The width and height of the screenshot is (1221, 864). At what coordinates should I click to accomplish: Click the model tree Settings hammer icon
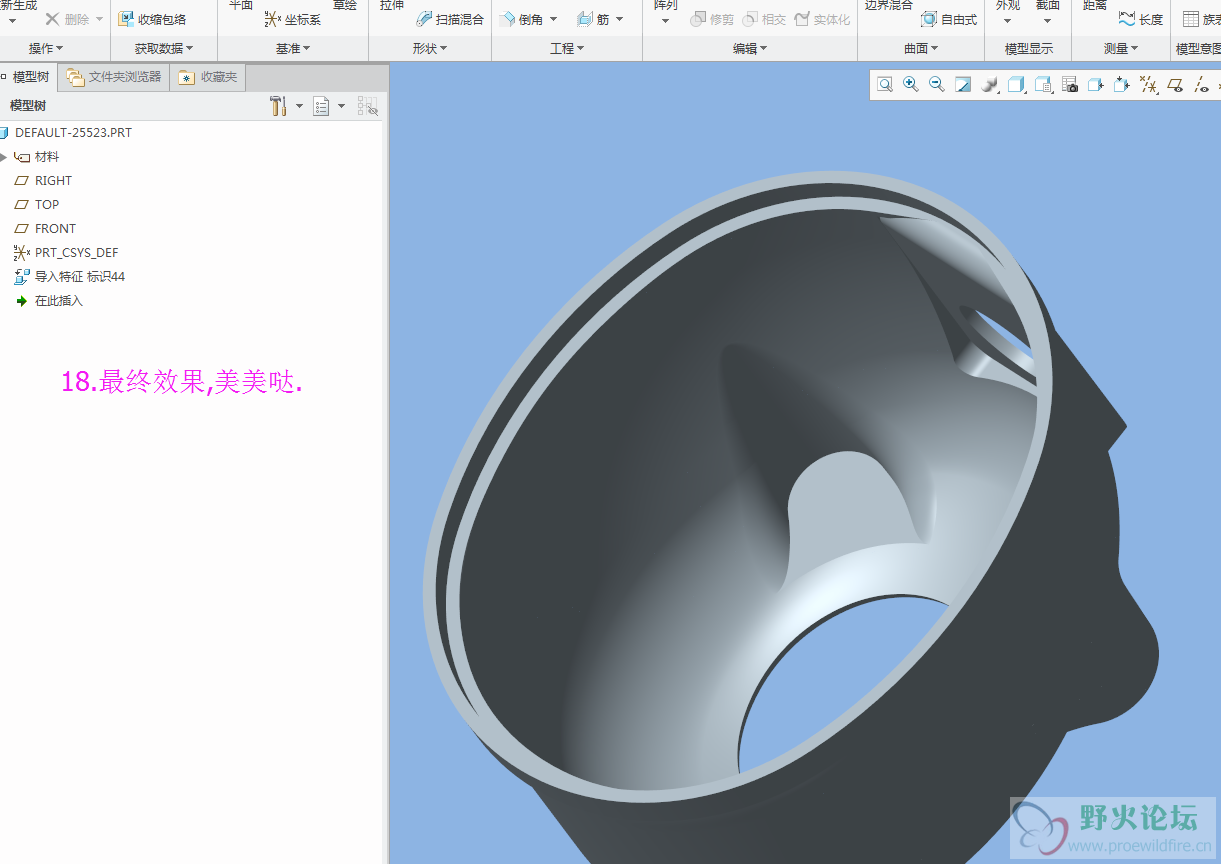[278, 106]
